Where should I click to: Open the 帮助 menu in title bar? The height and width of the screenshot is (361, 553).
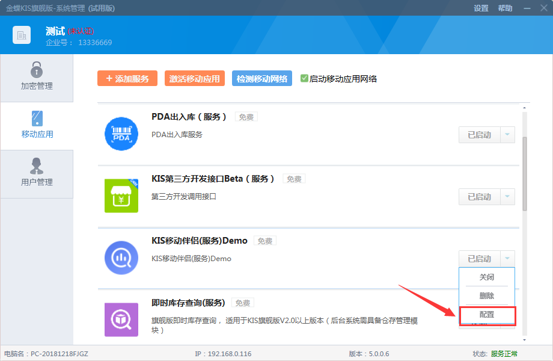pos(505,8)
